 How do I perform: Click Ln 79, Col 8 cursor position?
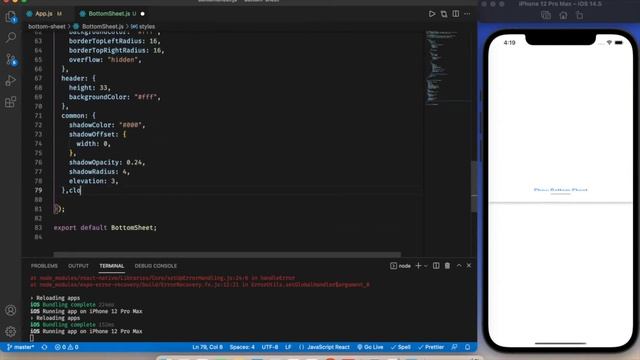click(x=207, y=347)
